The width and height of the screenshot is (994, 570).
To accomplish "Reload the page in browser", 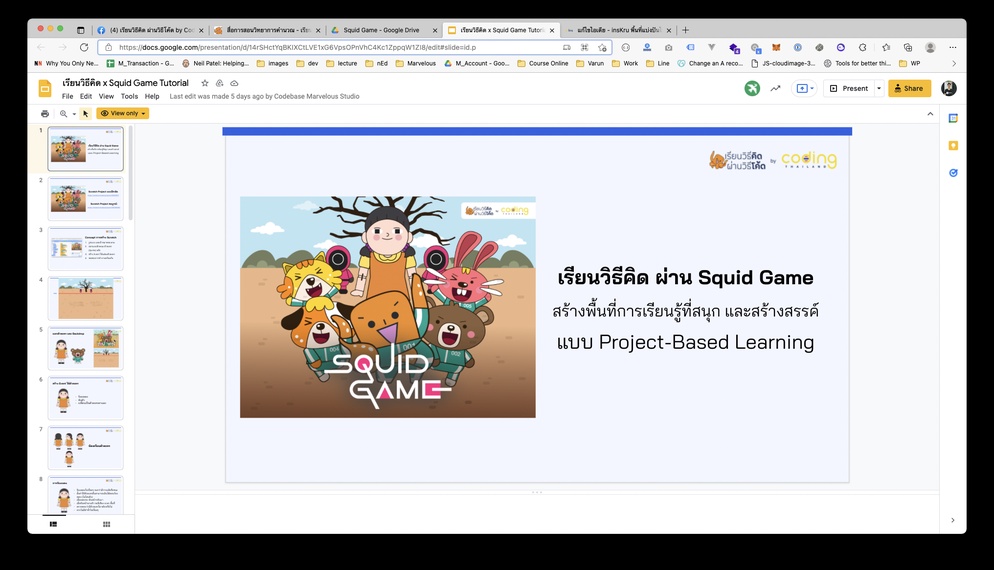I will pyautogui.click(x=84, y=47).
